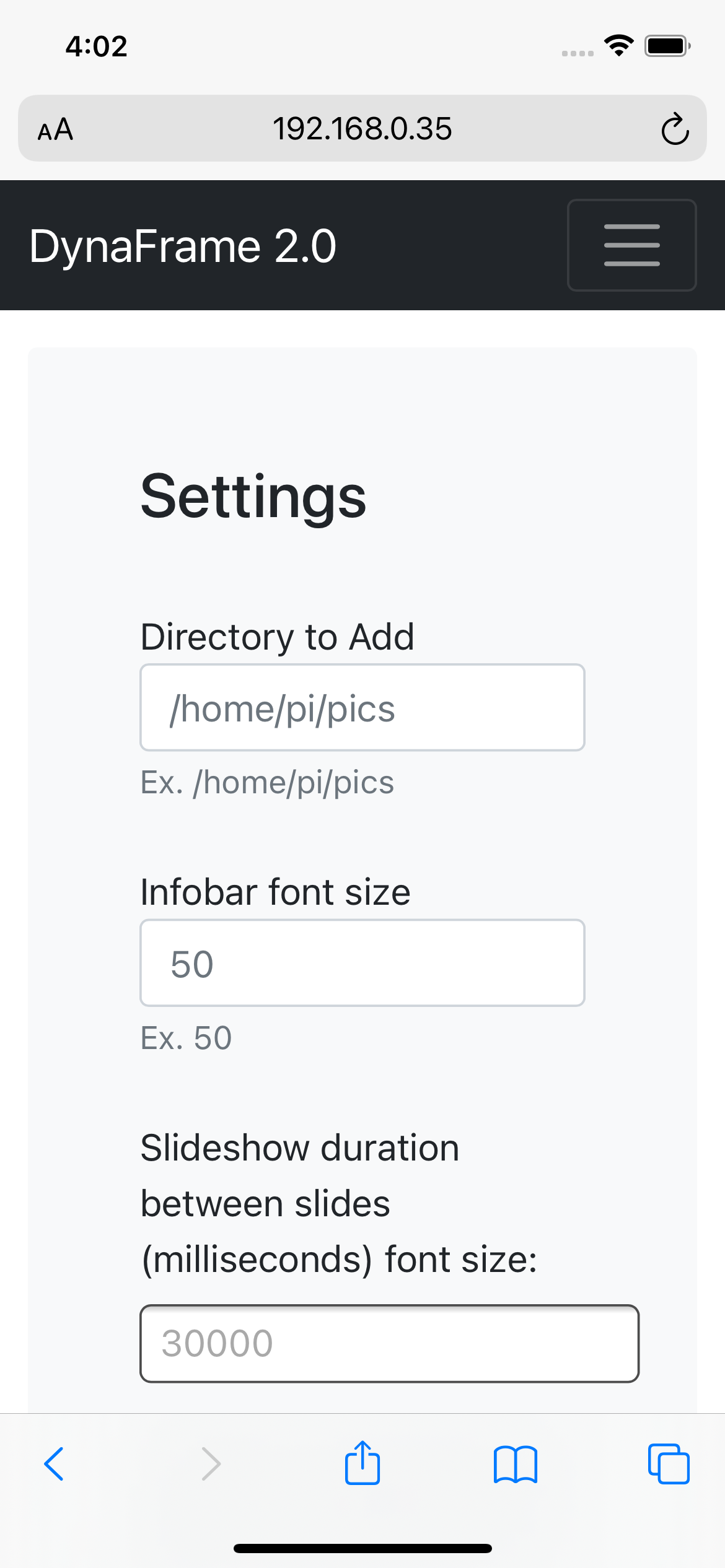Screen dimensions: 725x1568
Task: Go back to the previous page
Action: pos(55,1465)
